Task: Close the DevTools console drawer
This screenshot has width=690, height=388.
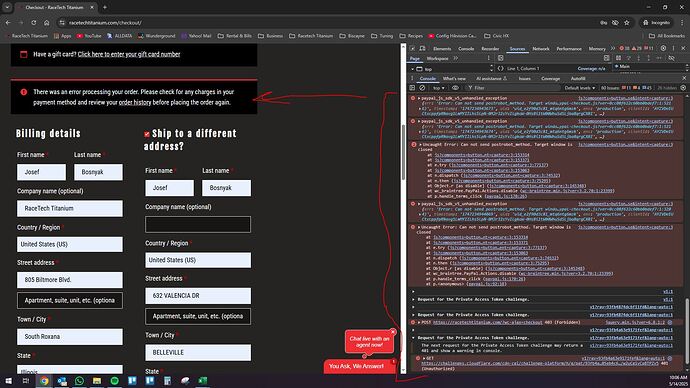Action: tap(684, 78)
